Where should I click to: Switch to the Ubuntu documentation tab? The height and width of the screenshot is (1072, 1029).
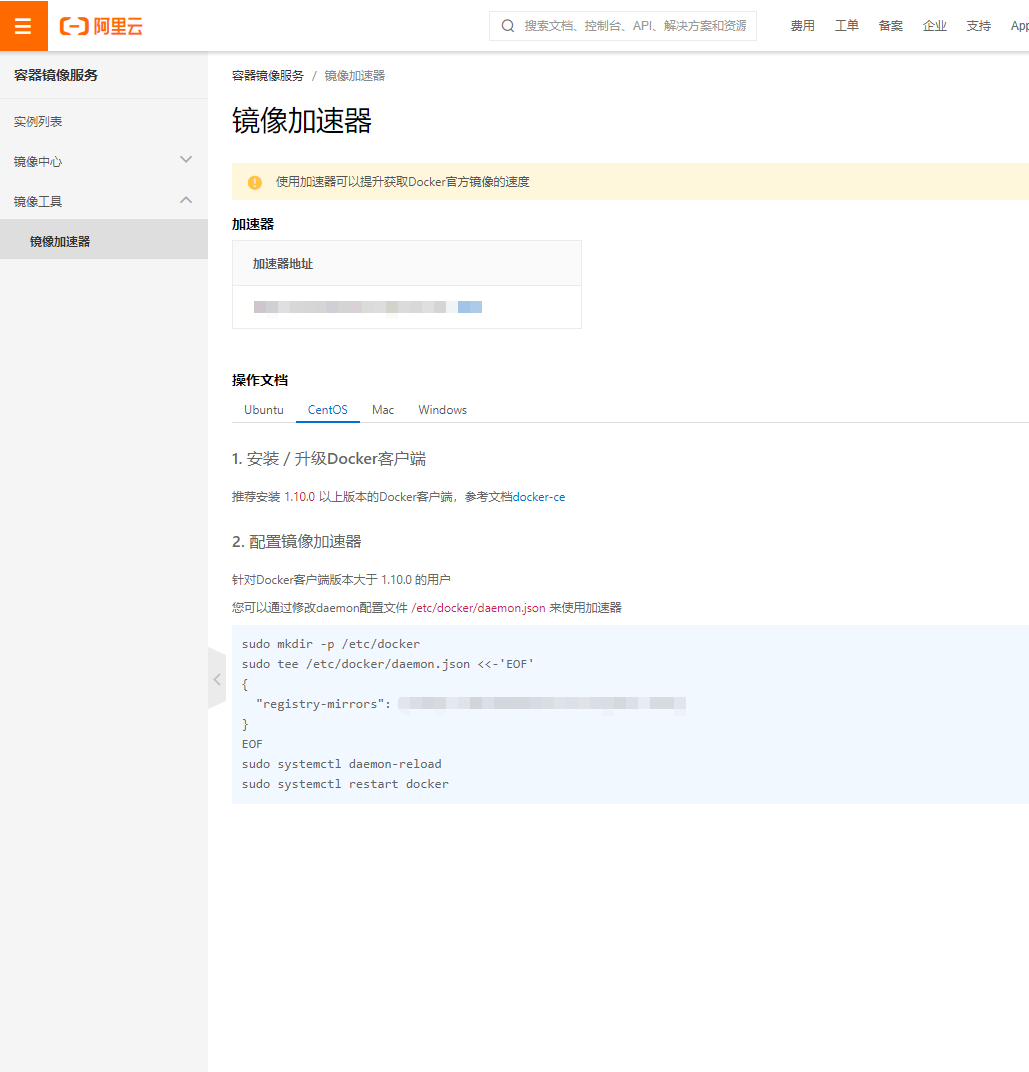point(263,409)
